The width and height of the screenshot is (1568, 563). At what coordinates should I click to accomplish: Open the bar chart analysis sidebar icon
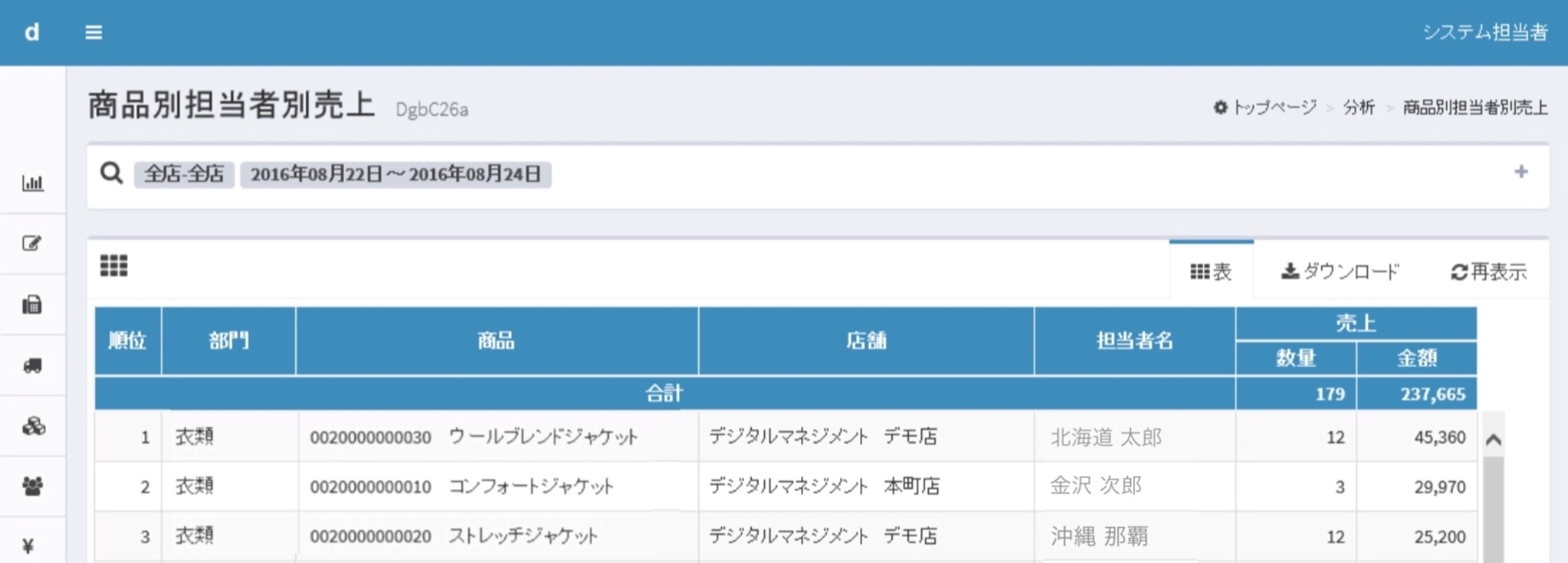click(x=32, y=183)
